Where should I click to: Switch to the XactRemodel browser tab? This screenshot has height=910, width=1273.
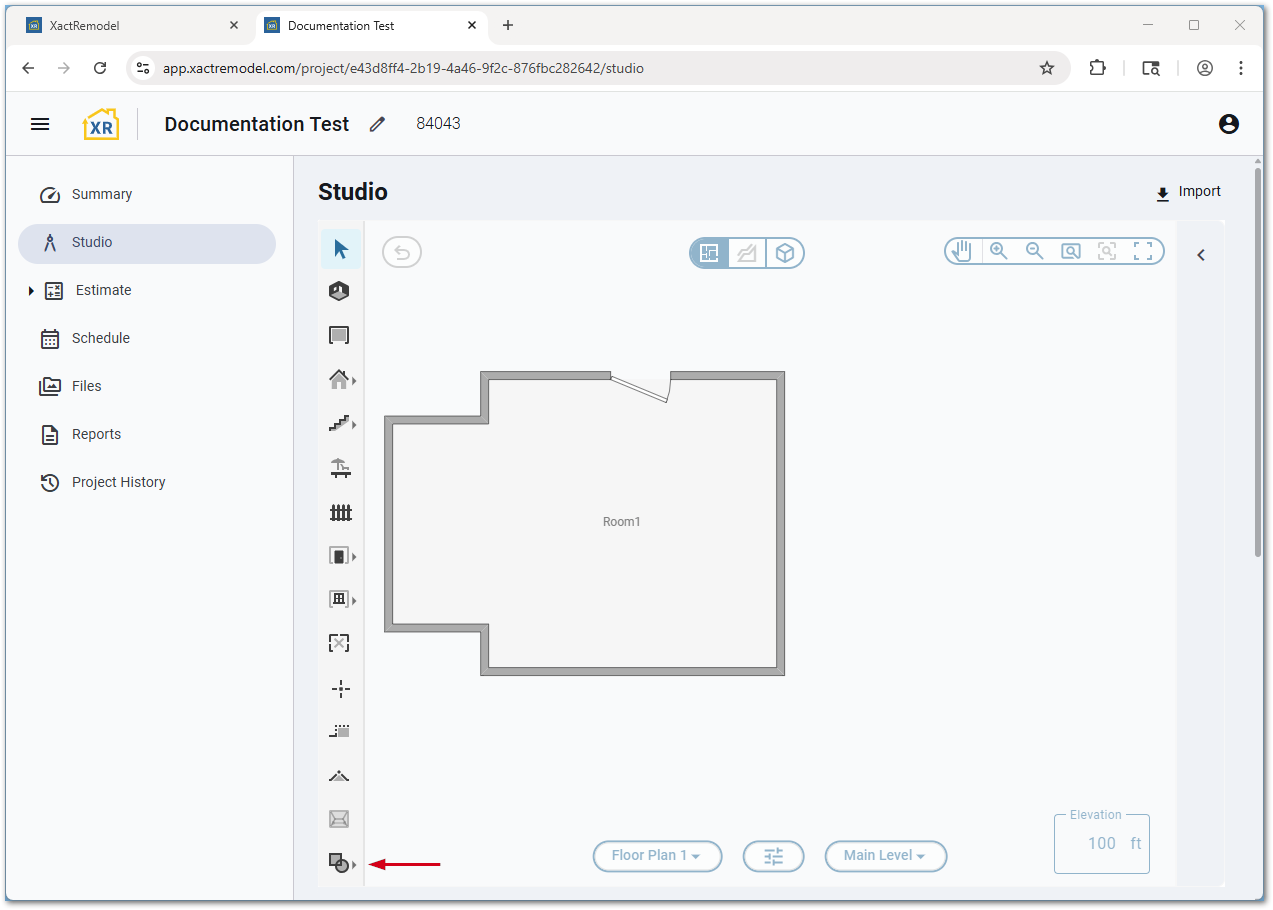tap(130, 26)
